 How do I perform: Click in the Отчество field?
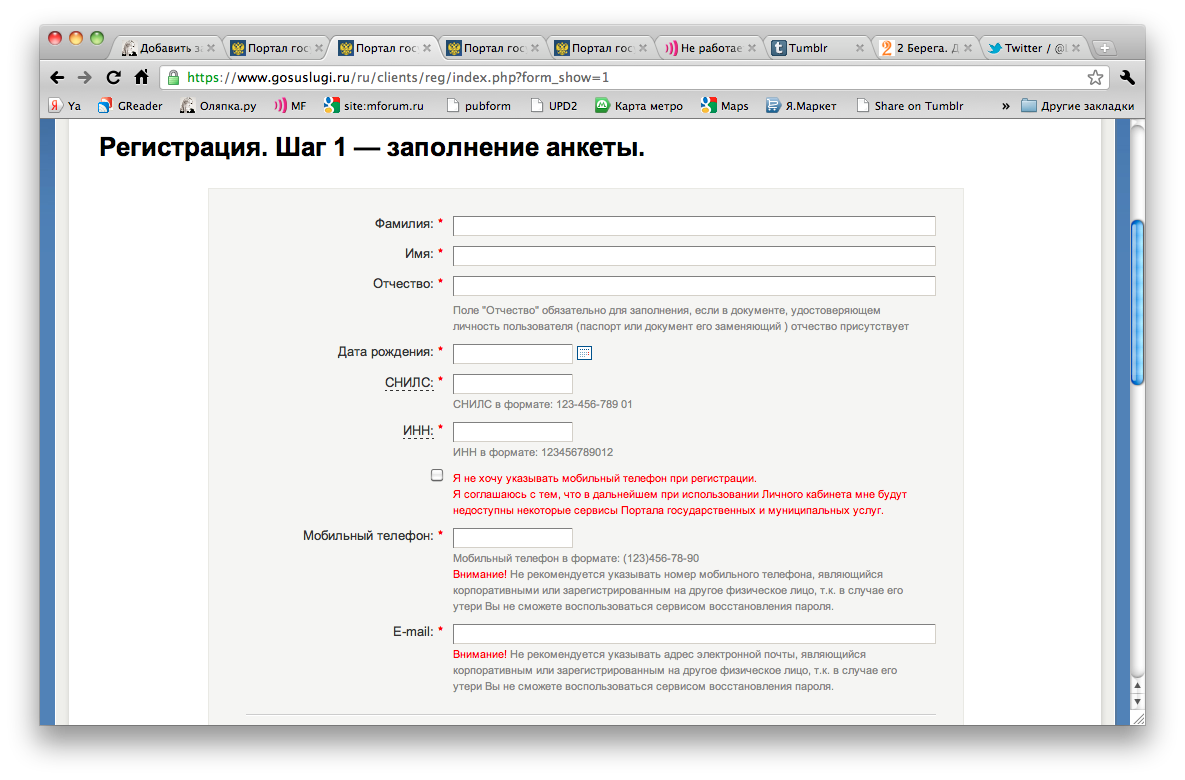[694, 286]
